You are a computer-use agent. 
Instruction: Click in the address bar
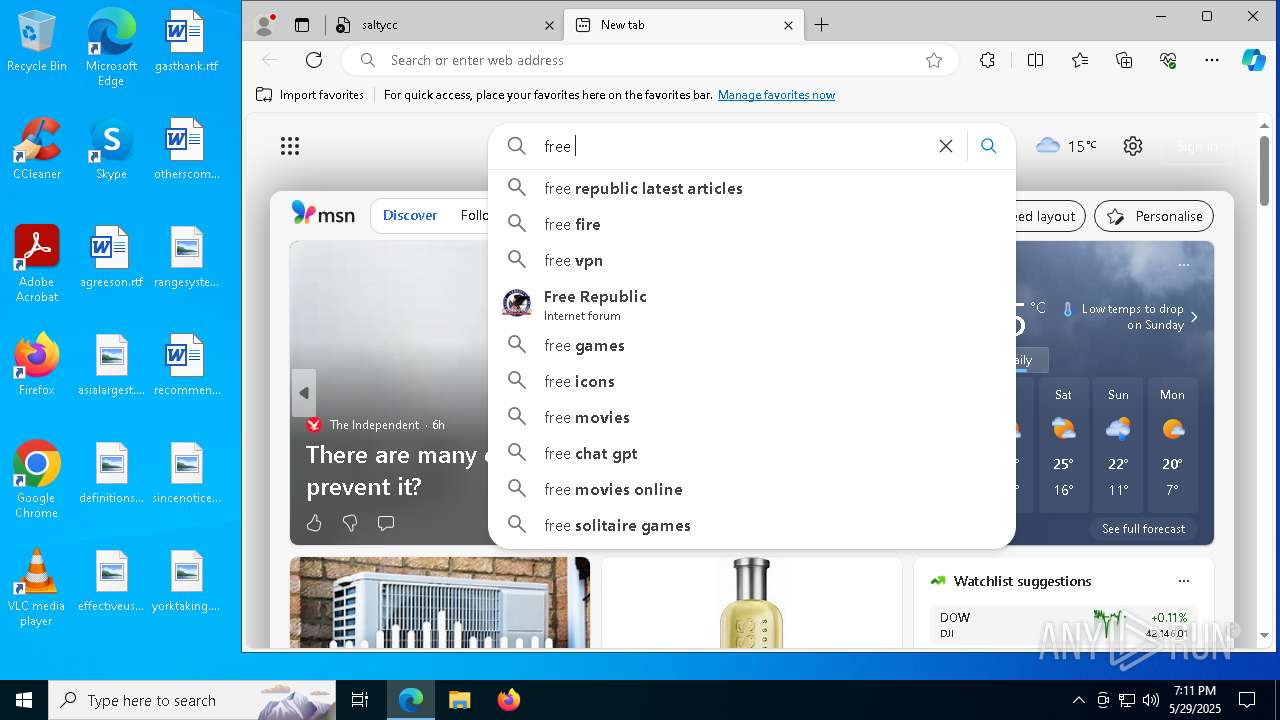tap(650, 60)
